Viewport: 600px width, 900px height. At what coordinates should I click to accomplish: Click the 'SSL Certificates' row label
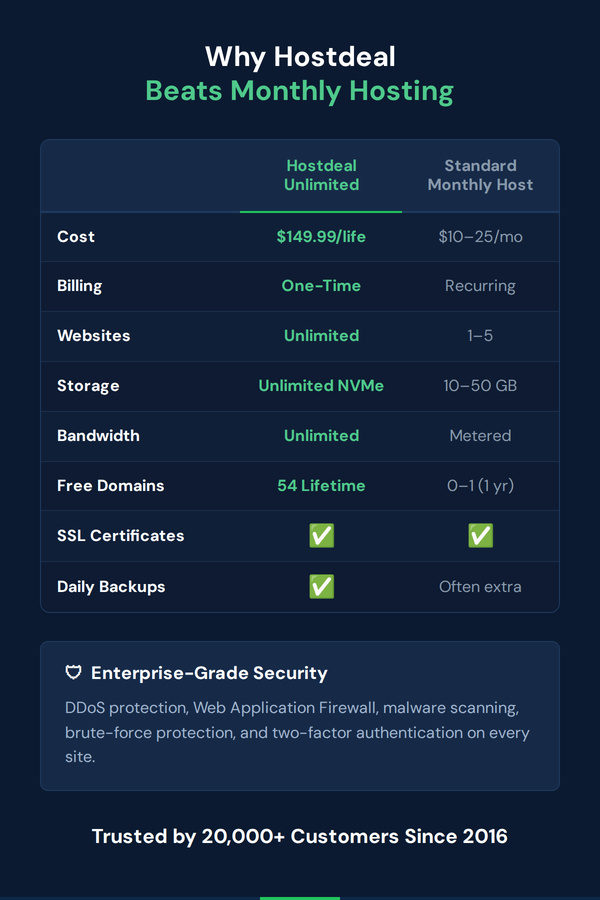121,536
